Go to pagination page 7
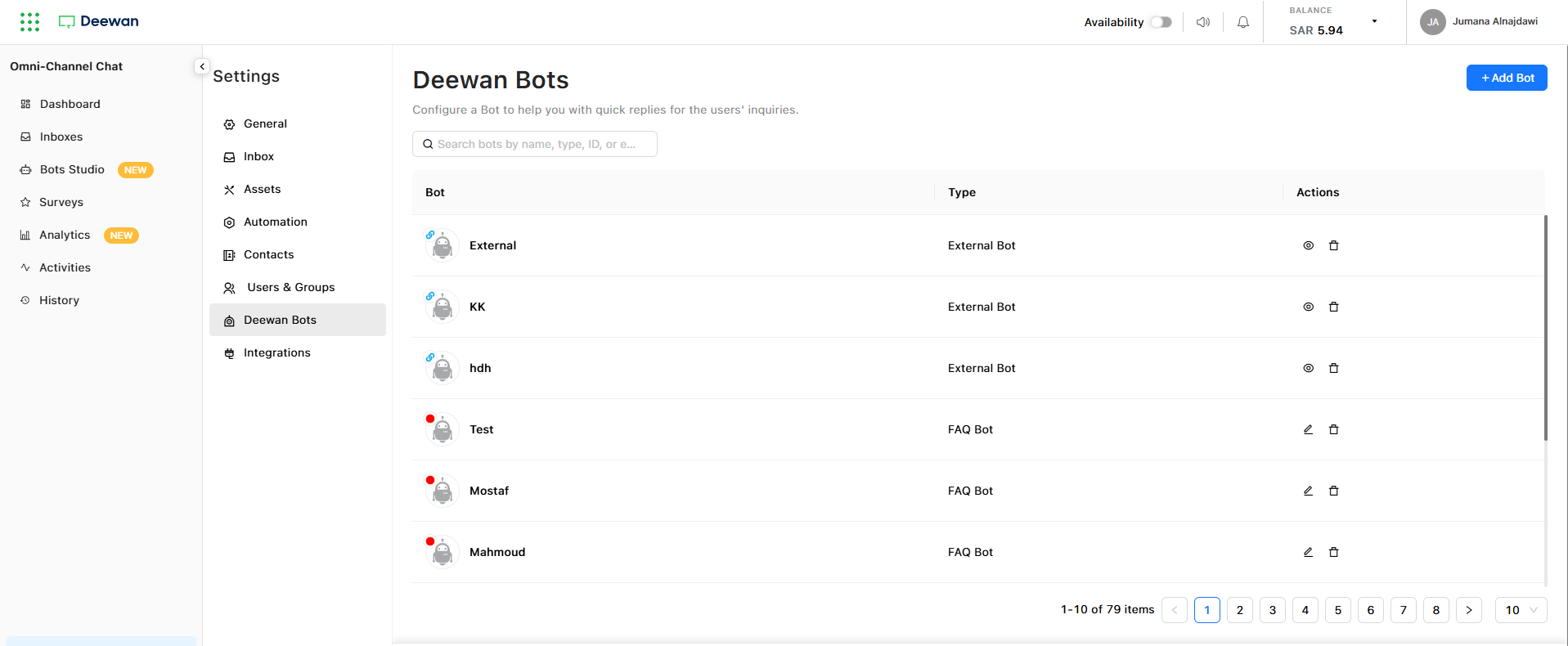 [x=1404, y=610]
